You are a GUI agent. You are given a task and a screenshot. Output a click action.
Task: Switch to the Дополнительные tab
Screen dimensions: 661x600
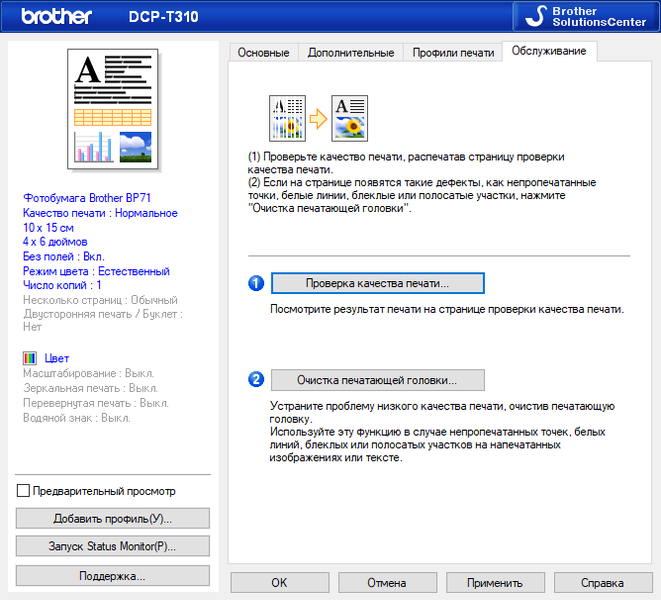(351, 52)
